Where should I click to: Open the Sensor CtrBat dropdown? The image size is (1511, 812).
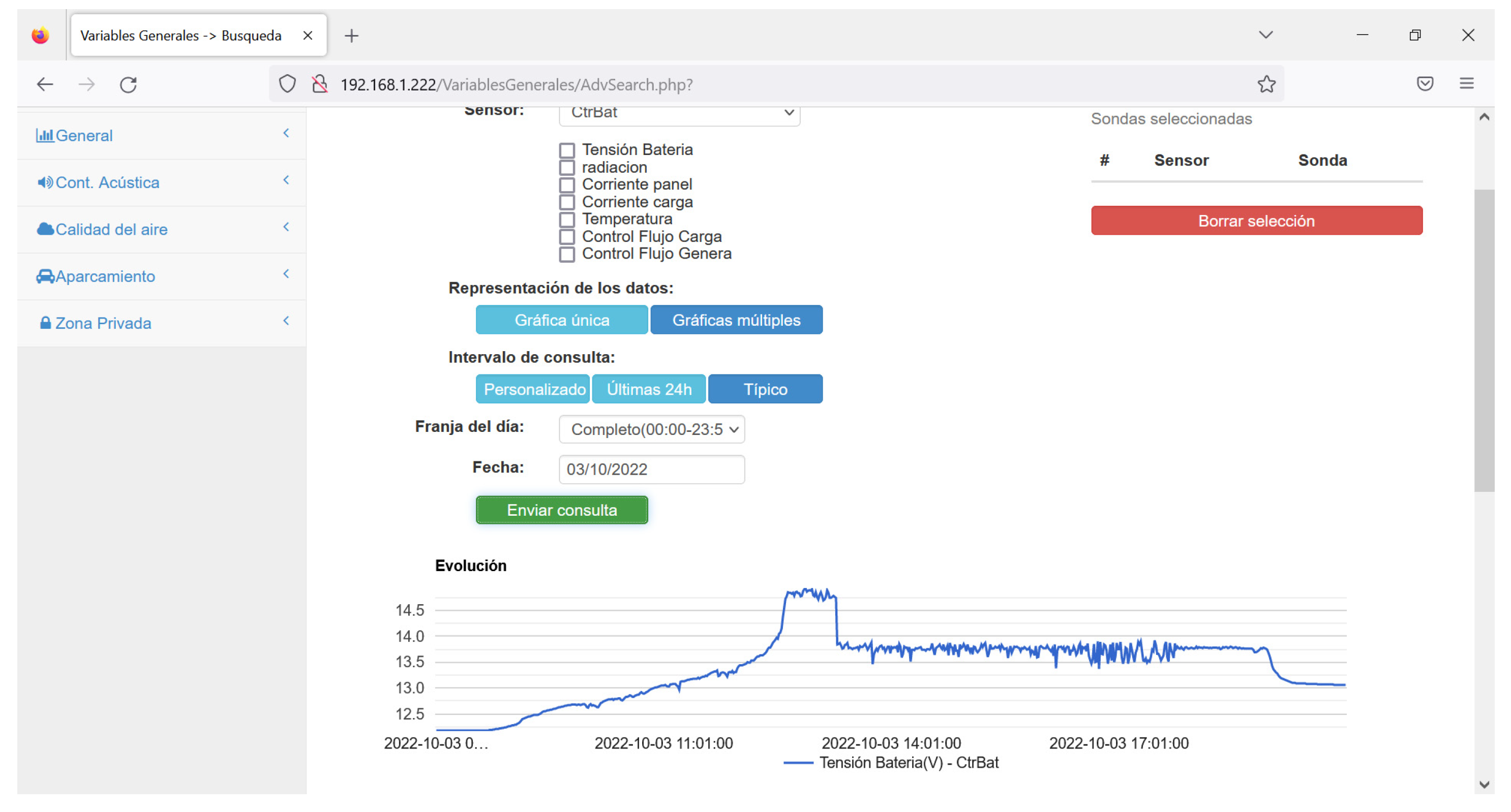click(x=679, y=113)
